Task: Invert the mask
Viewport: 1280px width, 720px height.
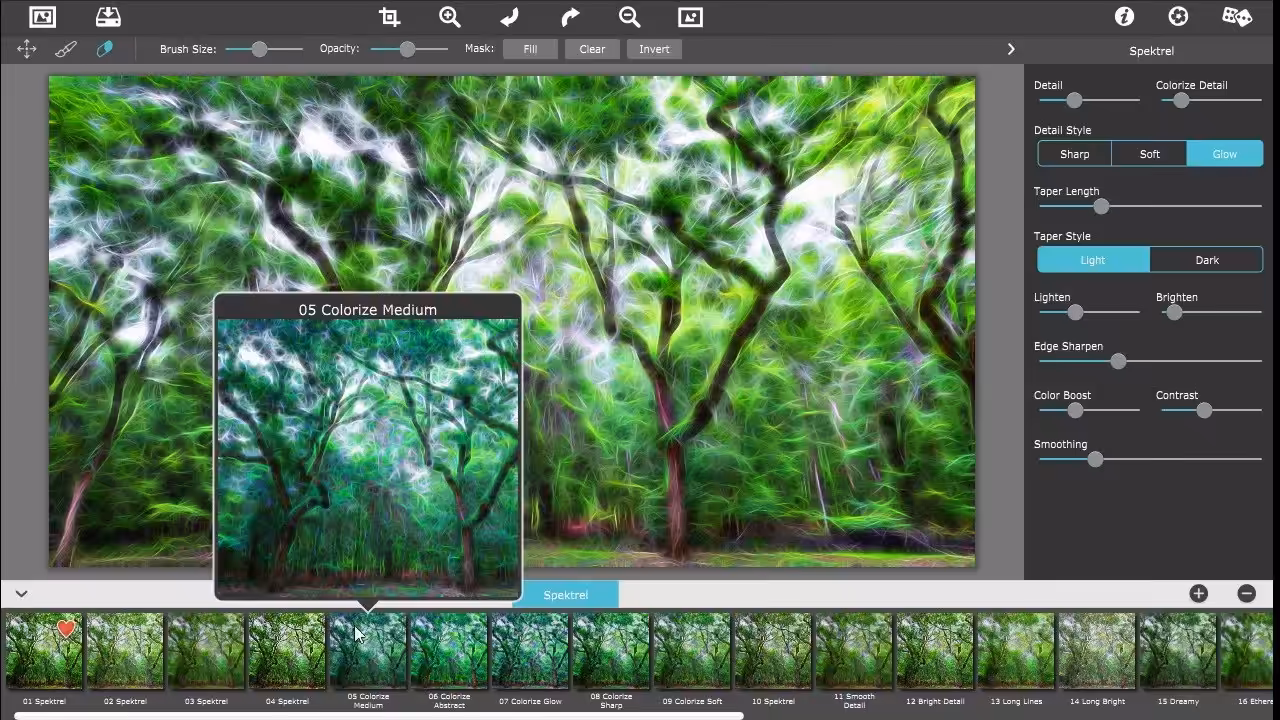Action: 654,49
